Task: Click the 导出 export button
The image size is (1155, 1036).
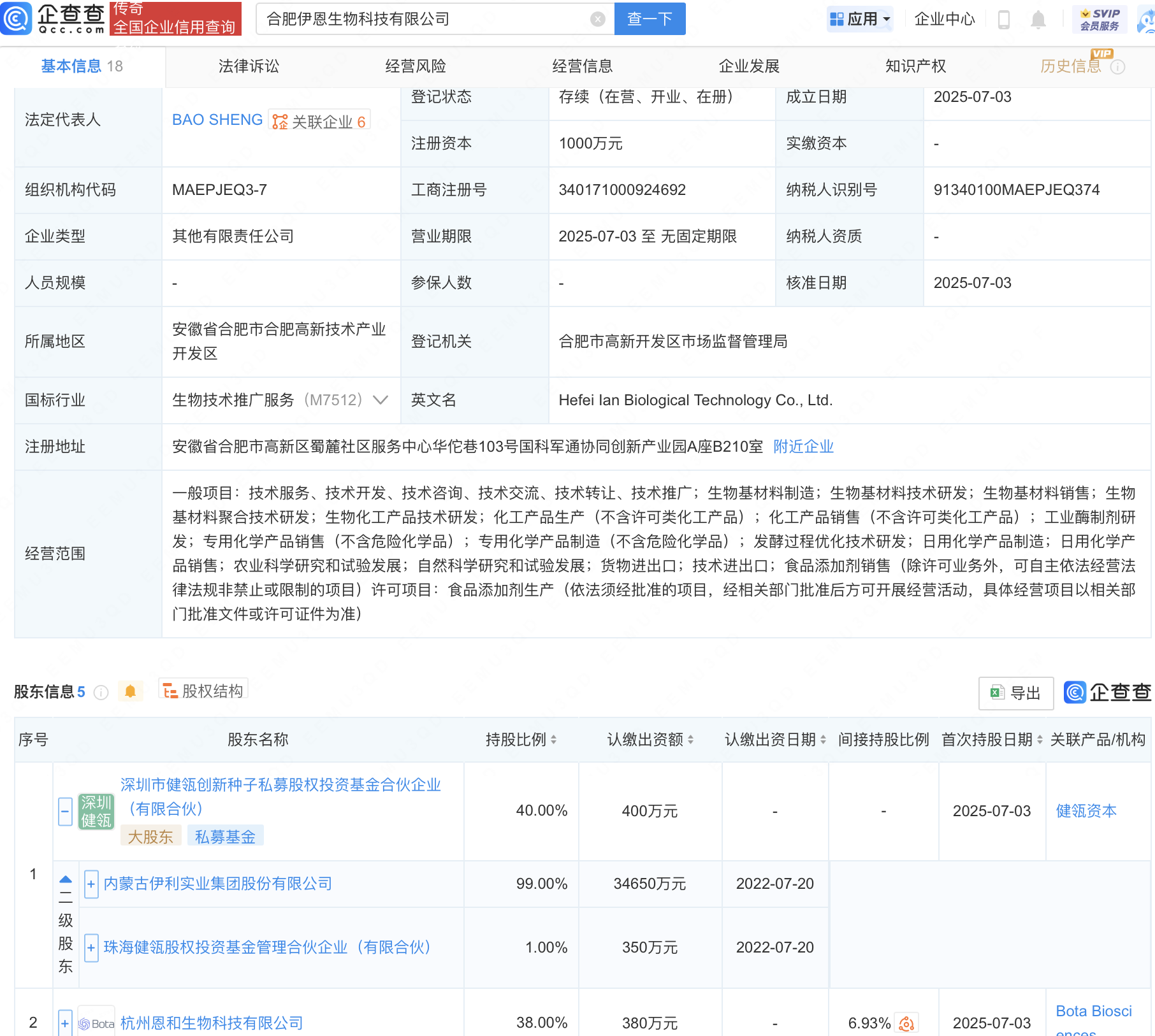Action: (x=1016, y=693)
